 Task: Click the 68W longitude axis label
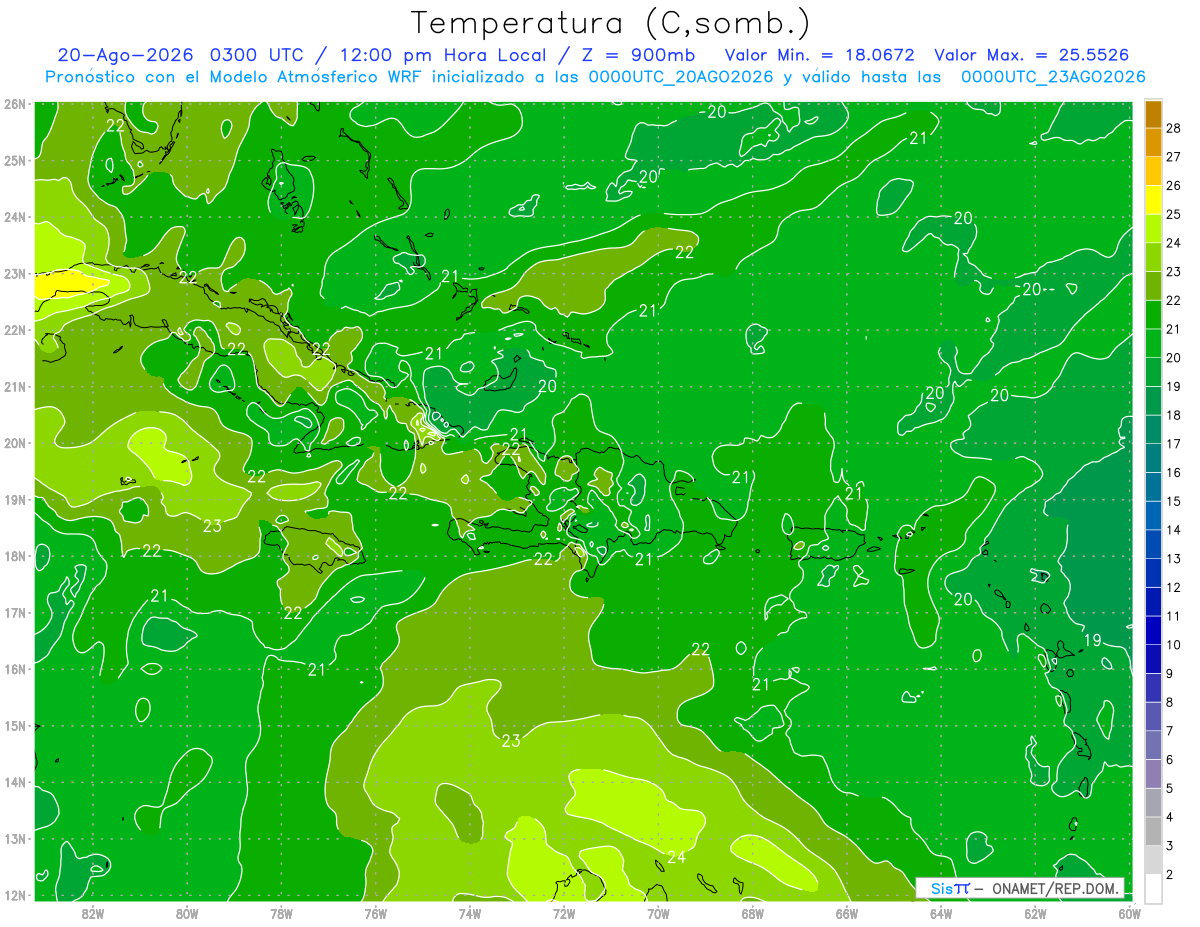pyautogui.click(x=752, y=913)
